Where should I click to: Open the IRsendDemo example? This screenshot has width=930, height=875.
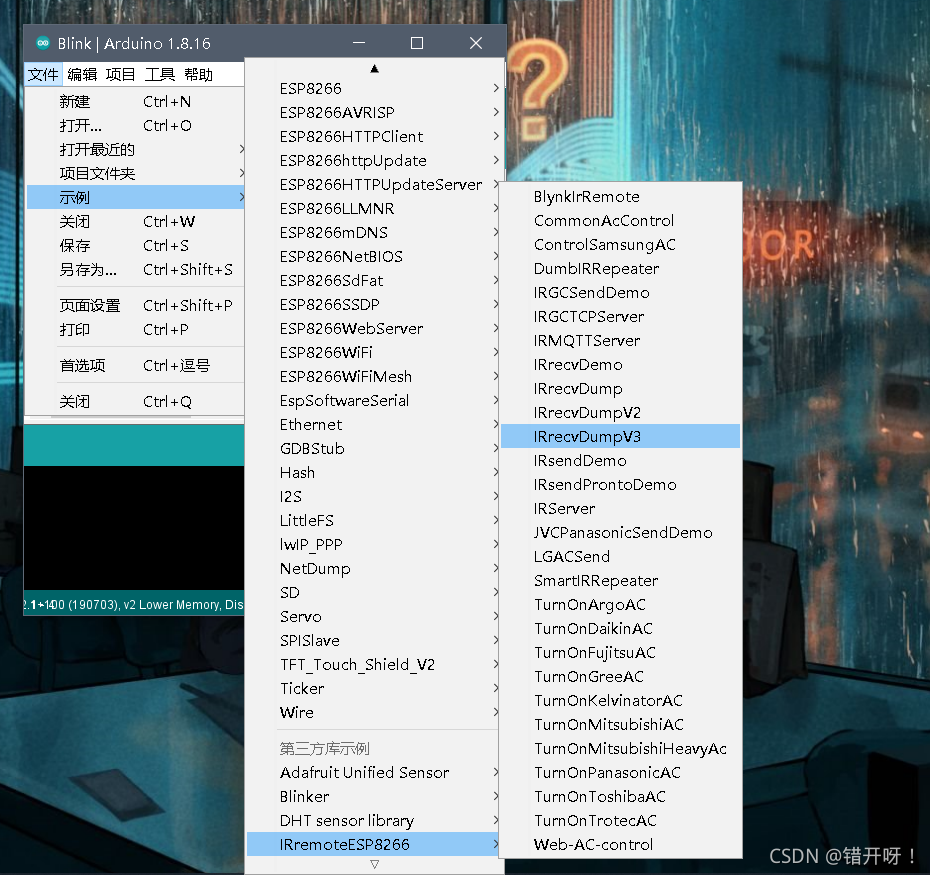(620, 461)
